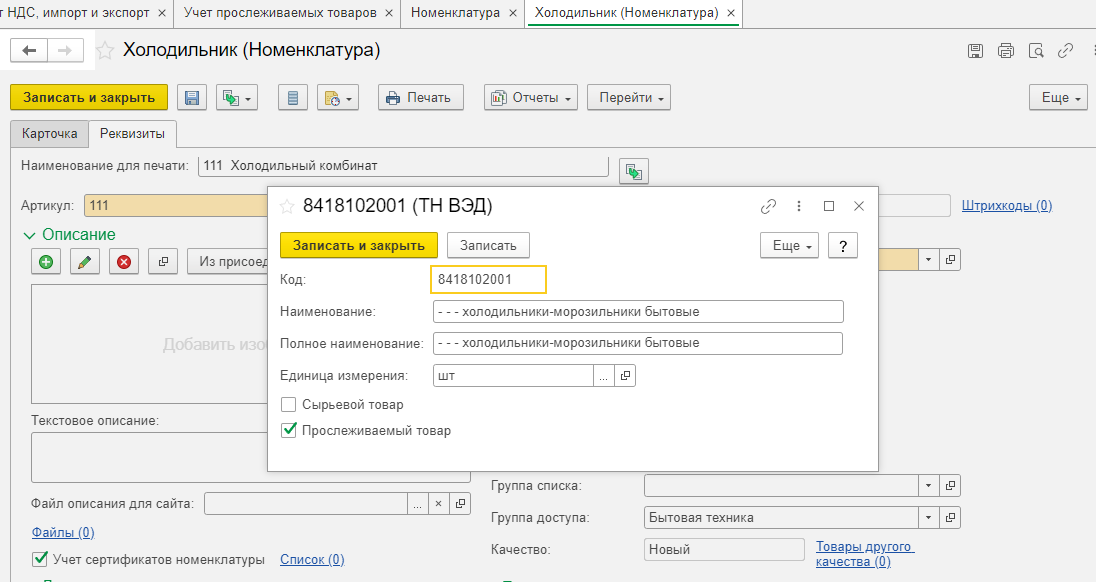Switch to the Реквизиты tab
Image resolution: width=1096 pixels, height=582 pixels.
pos(132,133)
